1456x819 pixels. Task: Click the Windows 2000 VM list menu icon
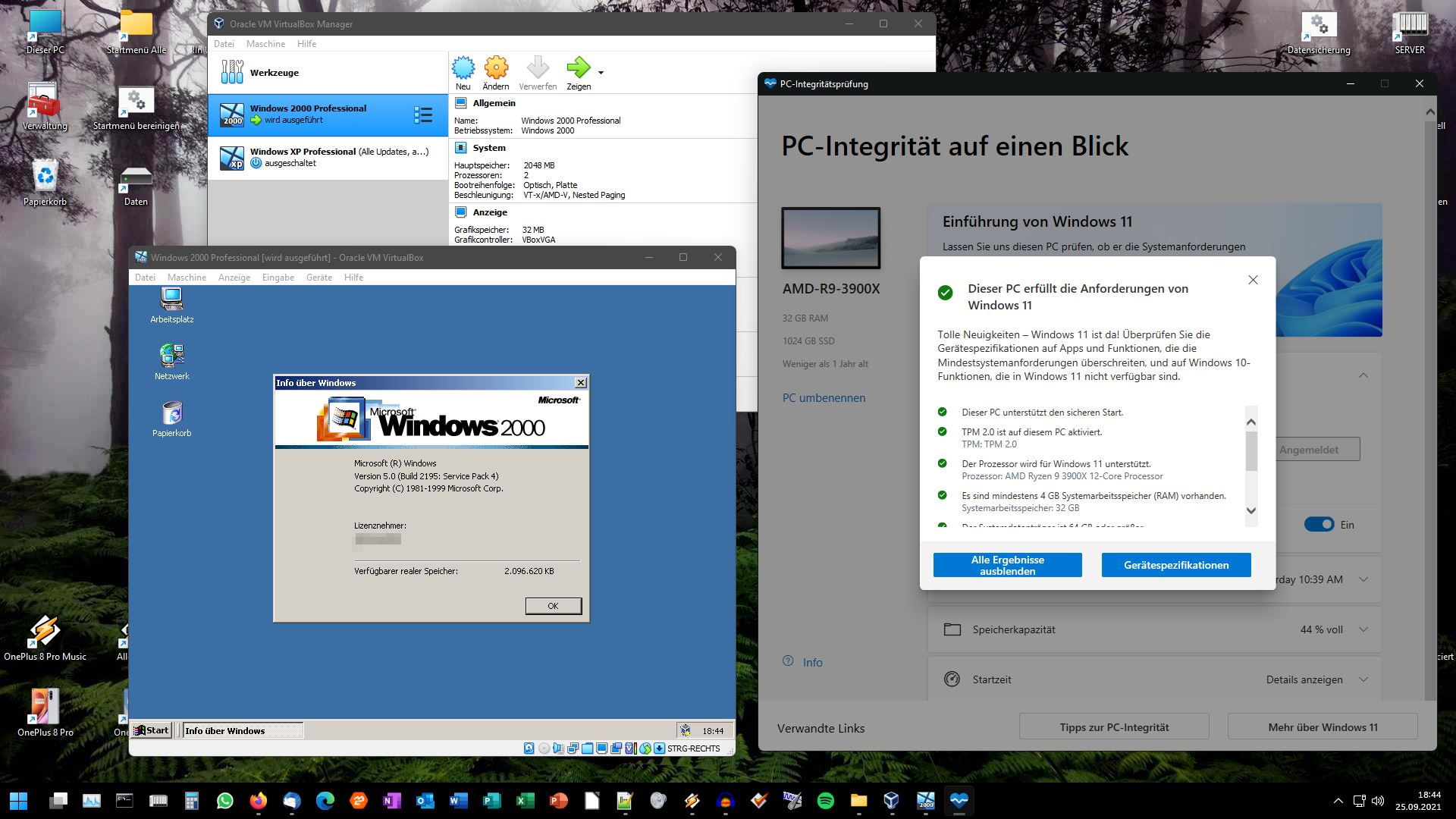[423, 115]
